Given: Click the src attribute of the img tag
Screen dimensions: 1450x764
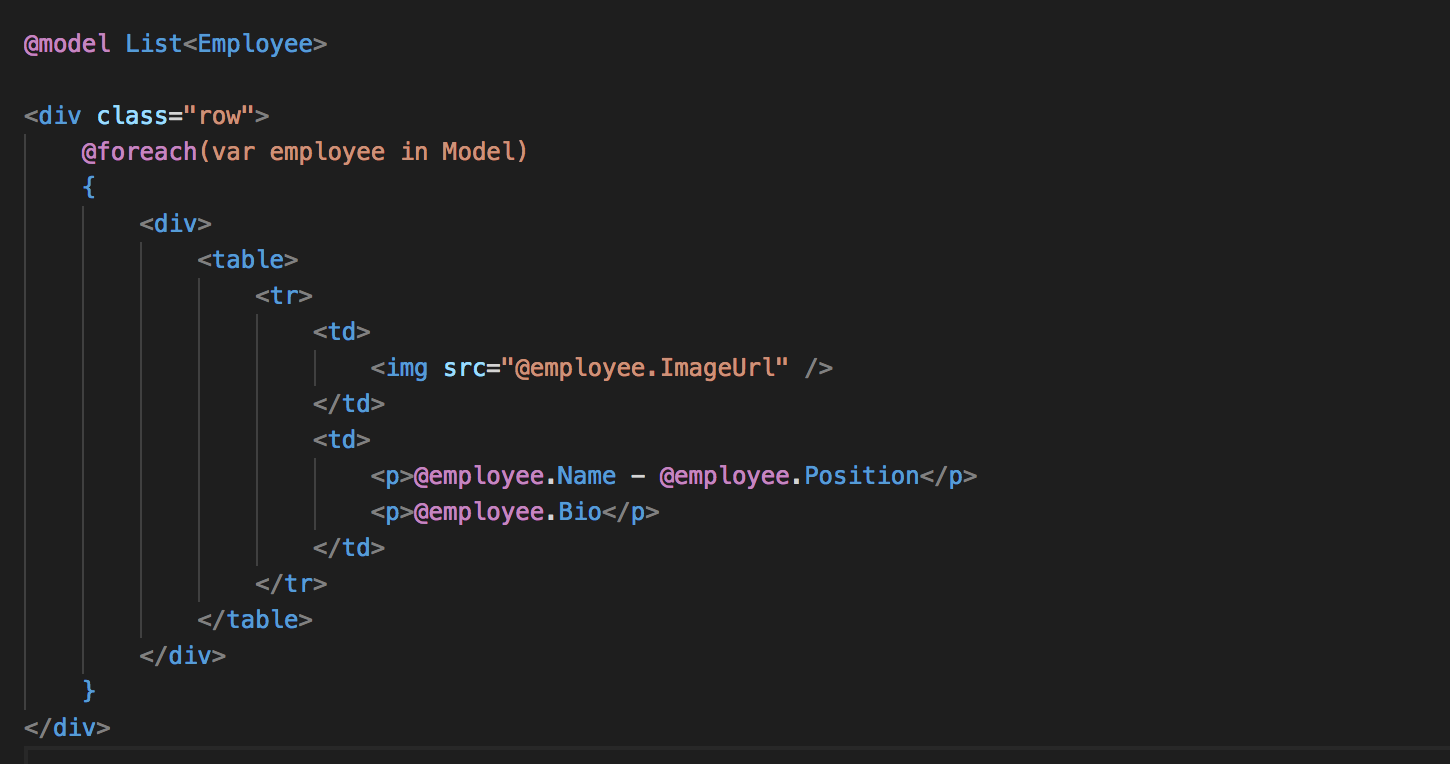Looking at the screenshot, I should 464,368.
